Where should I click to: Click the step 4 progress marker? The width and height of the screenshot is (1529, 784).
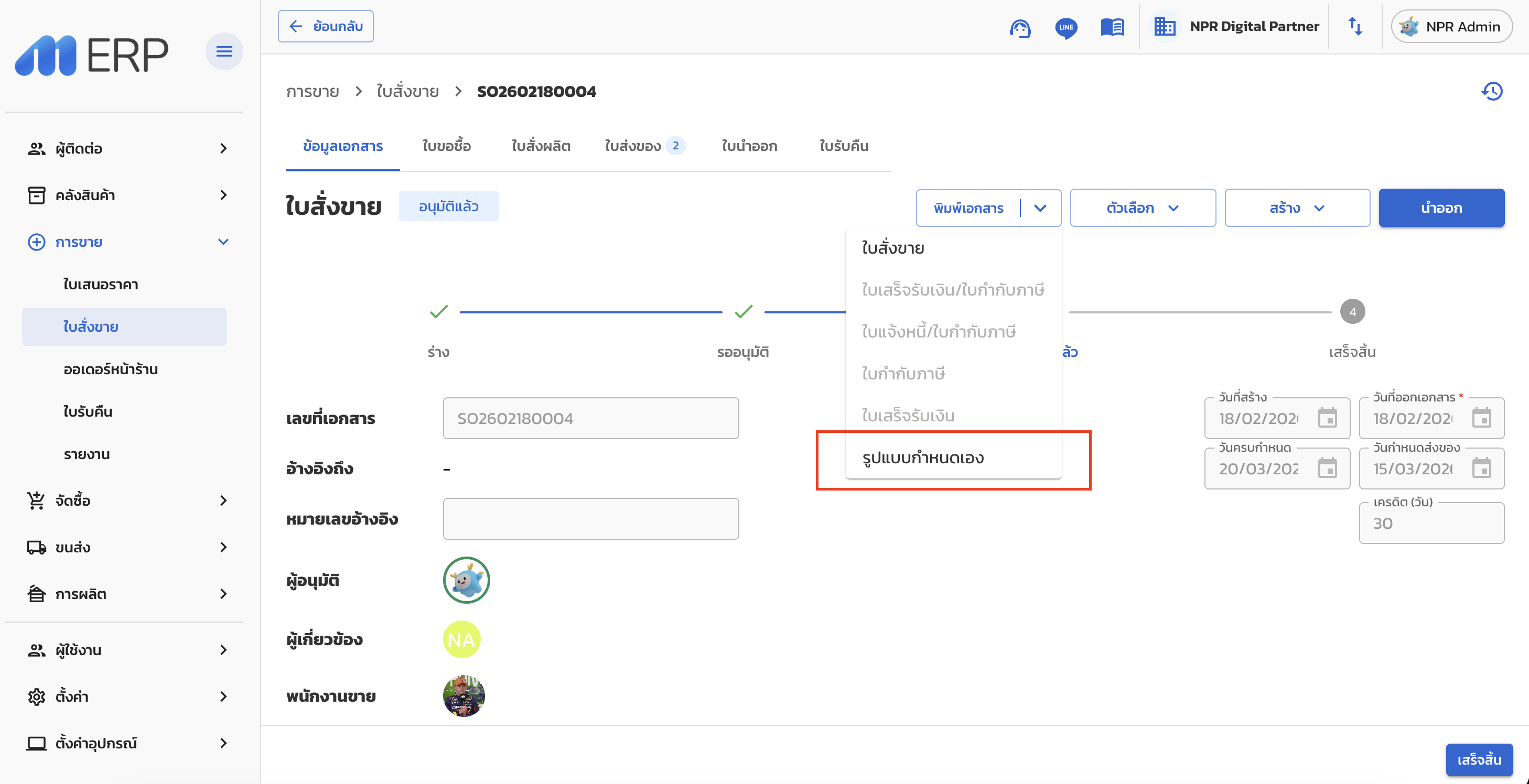[1352, 312]
